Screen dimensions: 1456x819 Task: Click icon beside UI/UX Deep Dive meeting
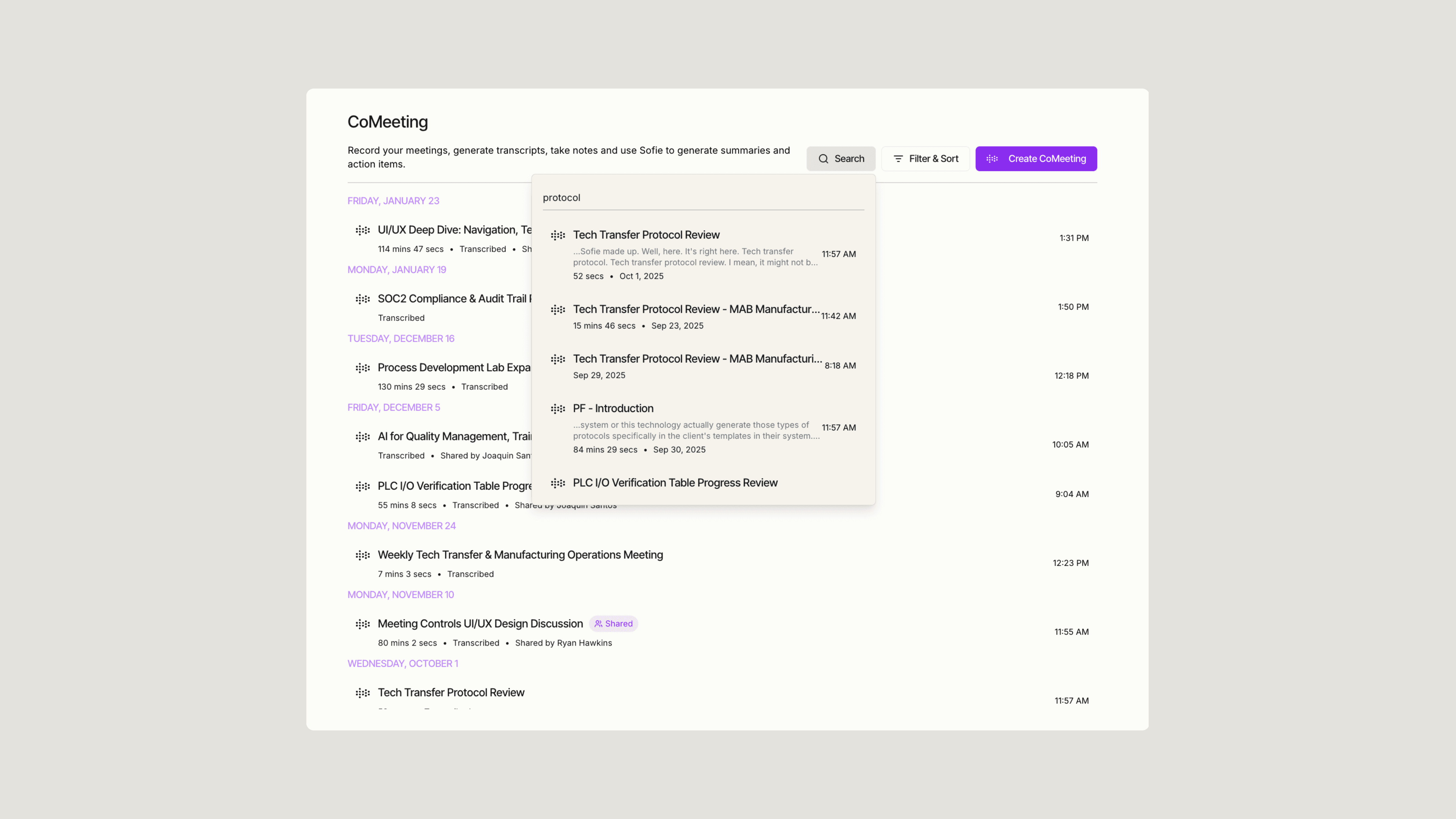click(x=362, y=230)
